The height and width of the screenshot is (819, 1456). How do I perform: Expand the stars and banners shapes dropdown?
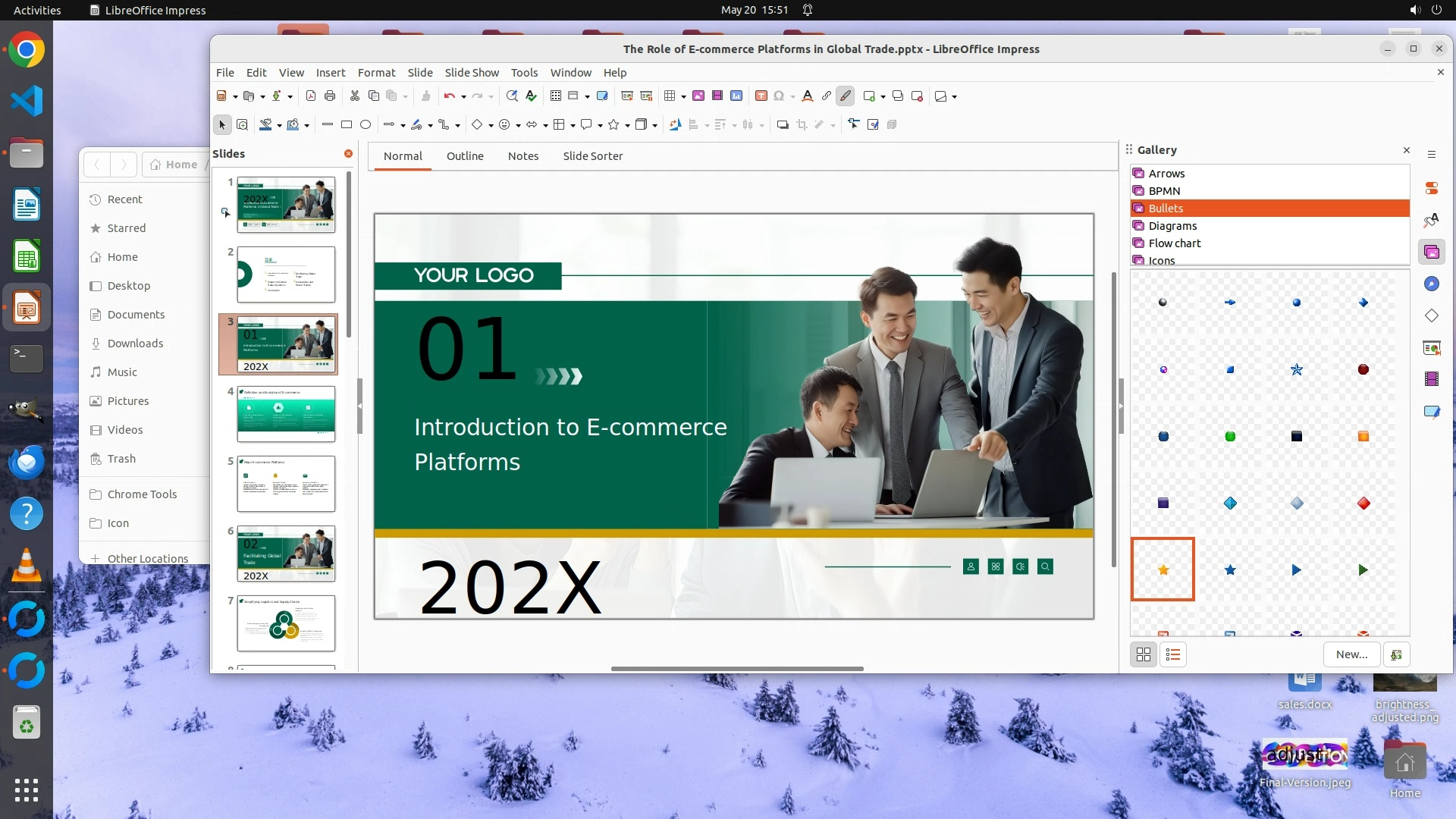(x=627, y=126)
